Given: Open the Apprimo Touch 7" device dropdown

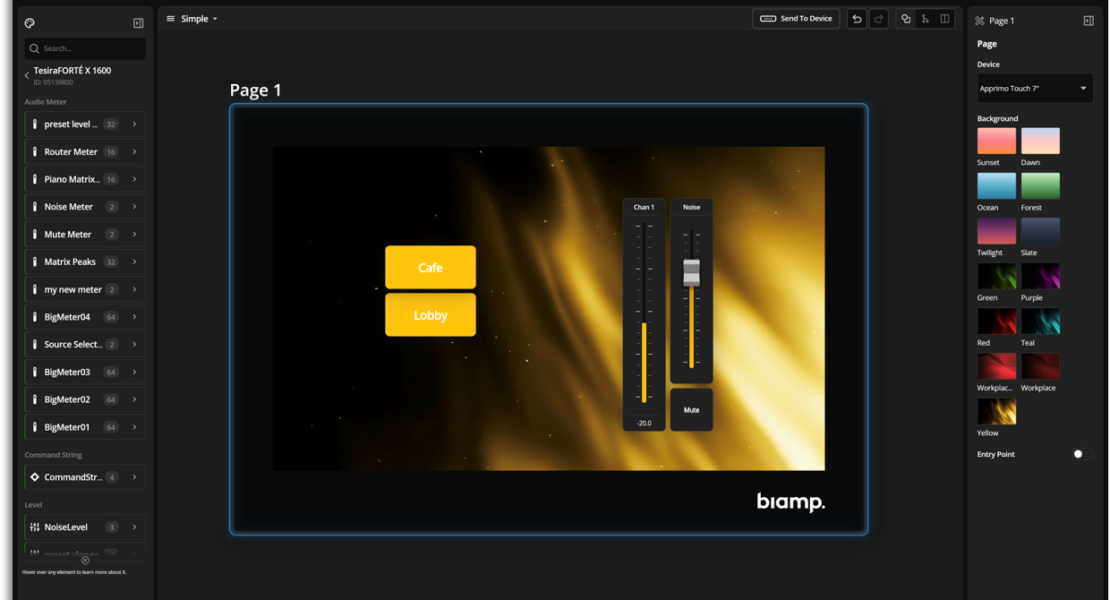Looking at the screenshot, I should tap(1034, 88).
